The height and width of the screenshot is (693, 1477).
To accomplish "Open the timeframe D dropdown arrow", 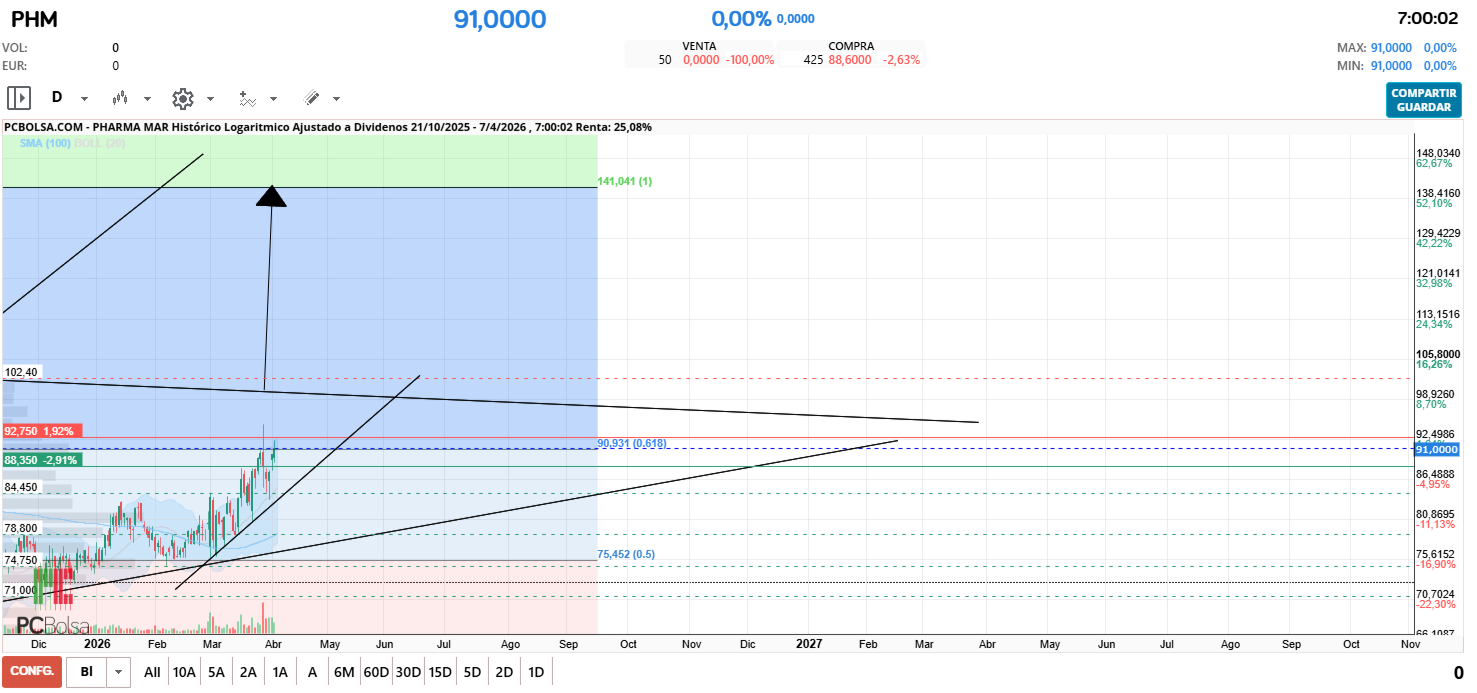I will (84, 99).
